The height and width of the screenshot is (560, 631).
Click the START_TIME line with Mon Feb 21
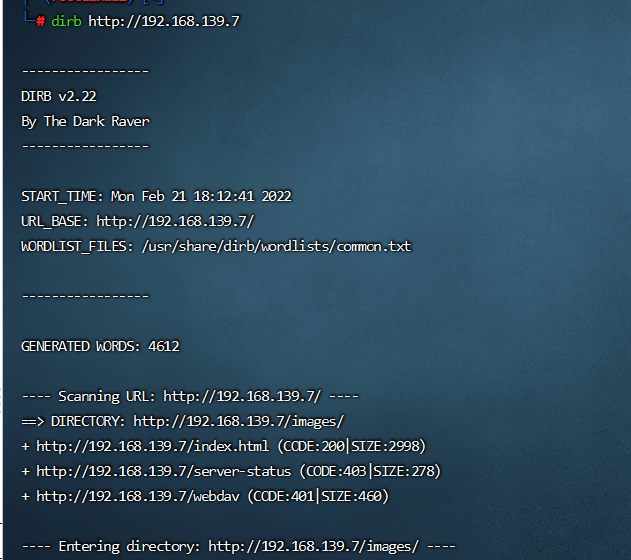coord(156,196)
